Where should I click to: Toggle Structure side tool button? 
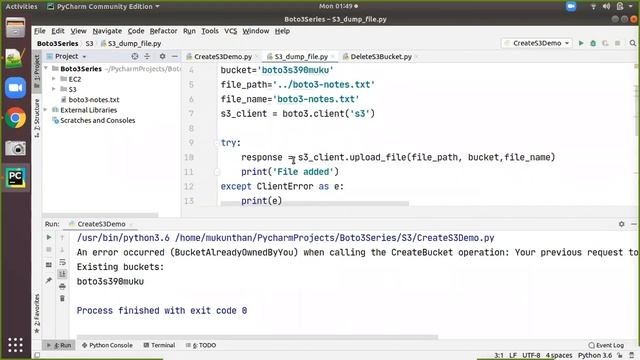(37, 118)
